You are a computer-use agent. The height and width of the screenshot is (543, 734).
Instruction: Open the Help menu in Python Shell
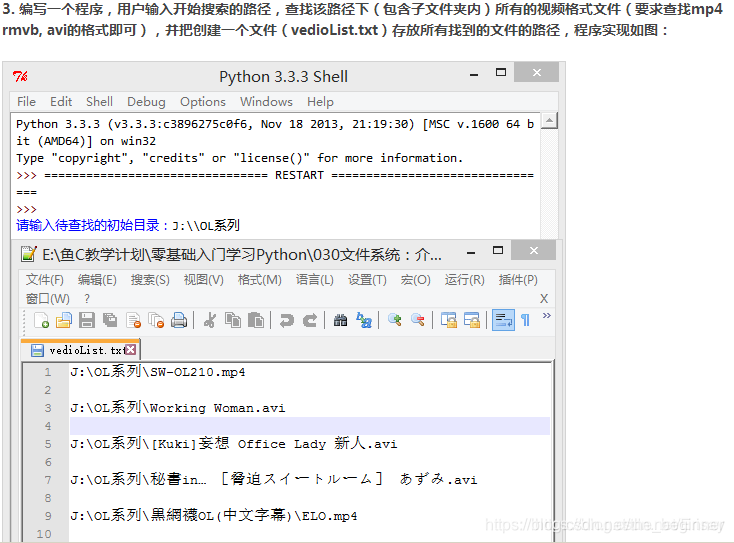(320, 102)
